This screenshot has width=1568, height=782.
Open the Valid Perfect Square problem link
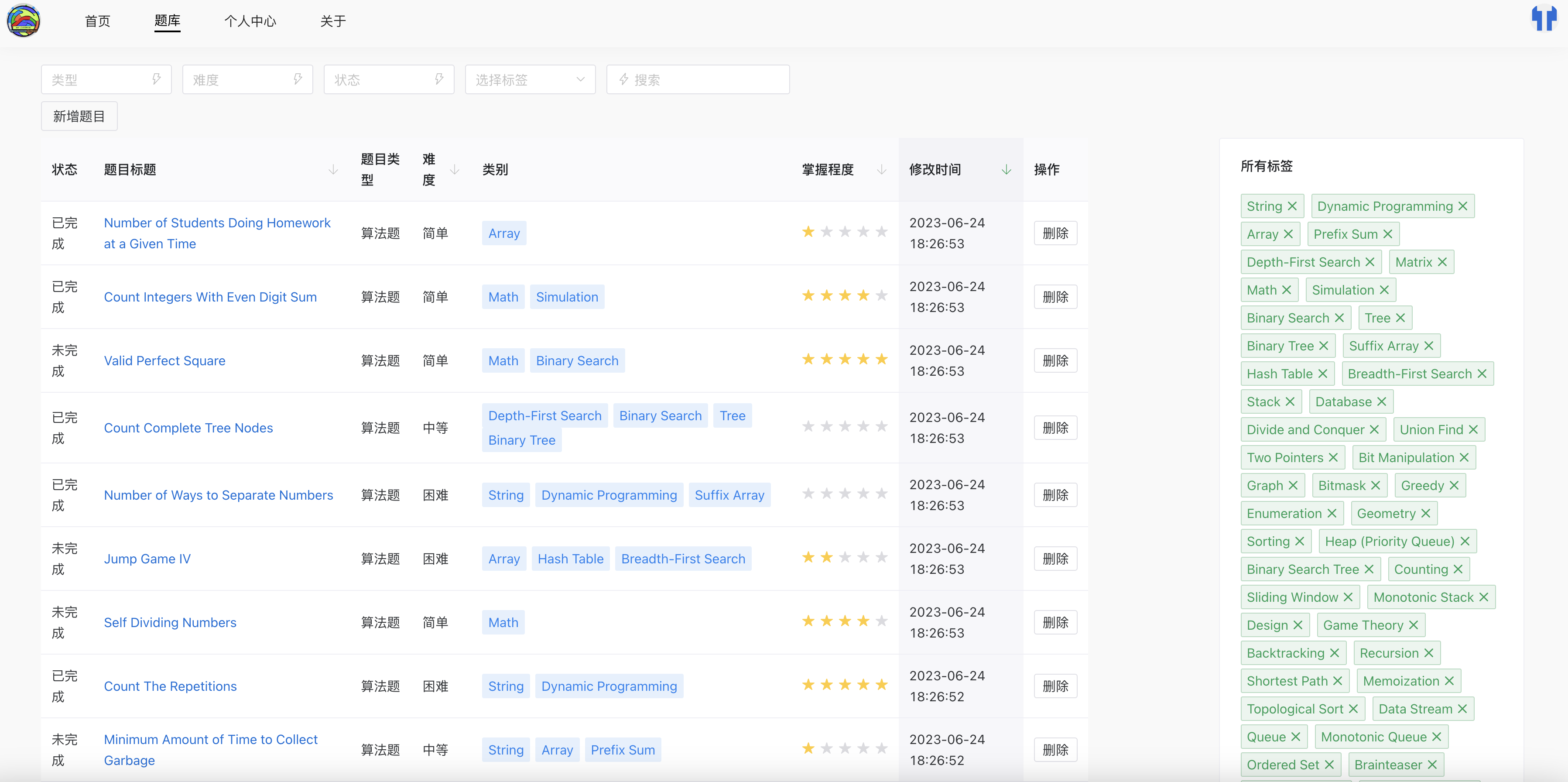[164, 360]
